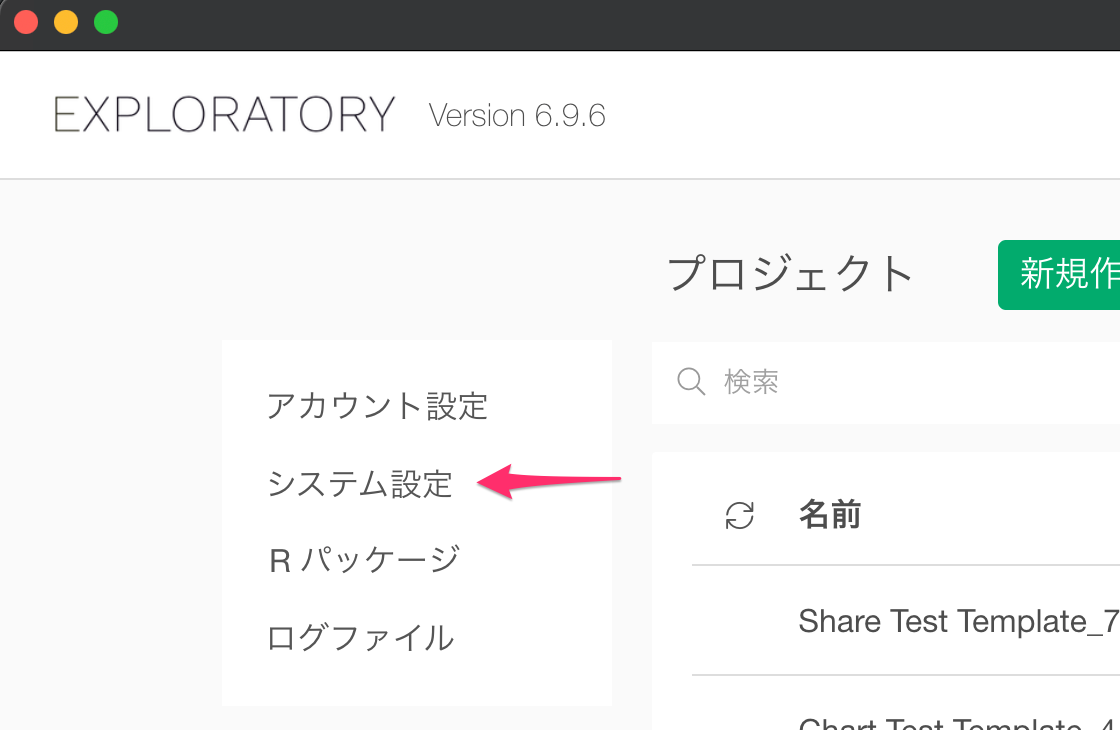
Task: Open the Share Test Template_7 project
Action: tap(959, 621)
